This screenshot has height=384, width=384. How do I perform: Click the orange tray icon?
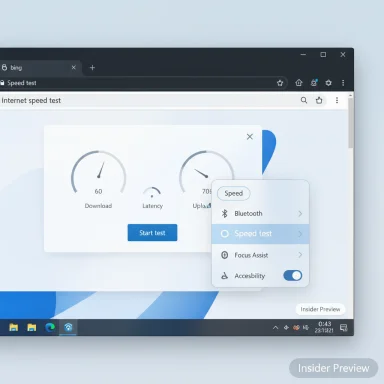pyautogui.click(x=296, y=328)
